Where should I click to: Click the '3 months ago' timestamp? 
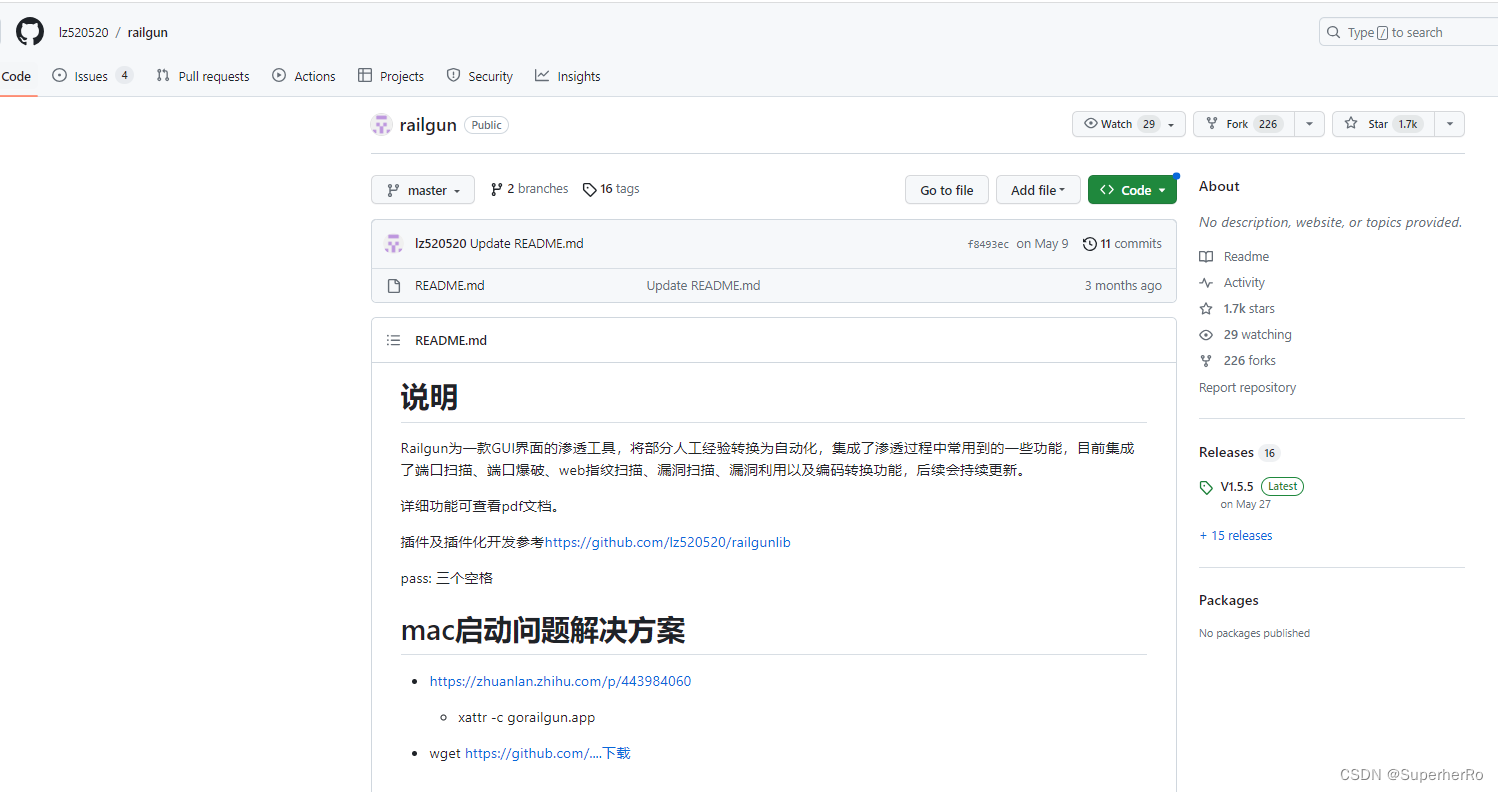1123,286
